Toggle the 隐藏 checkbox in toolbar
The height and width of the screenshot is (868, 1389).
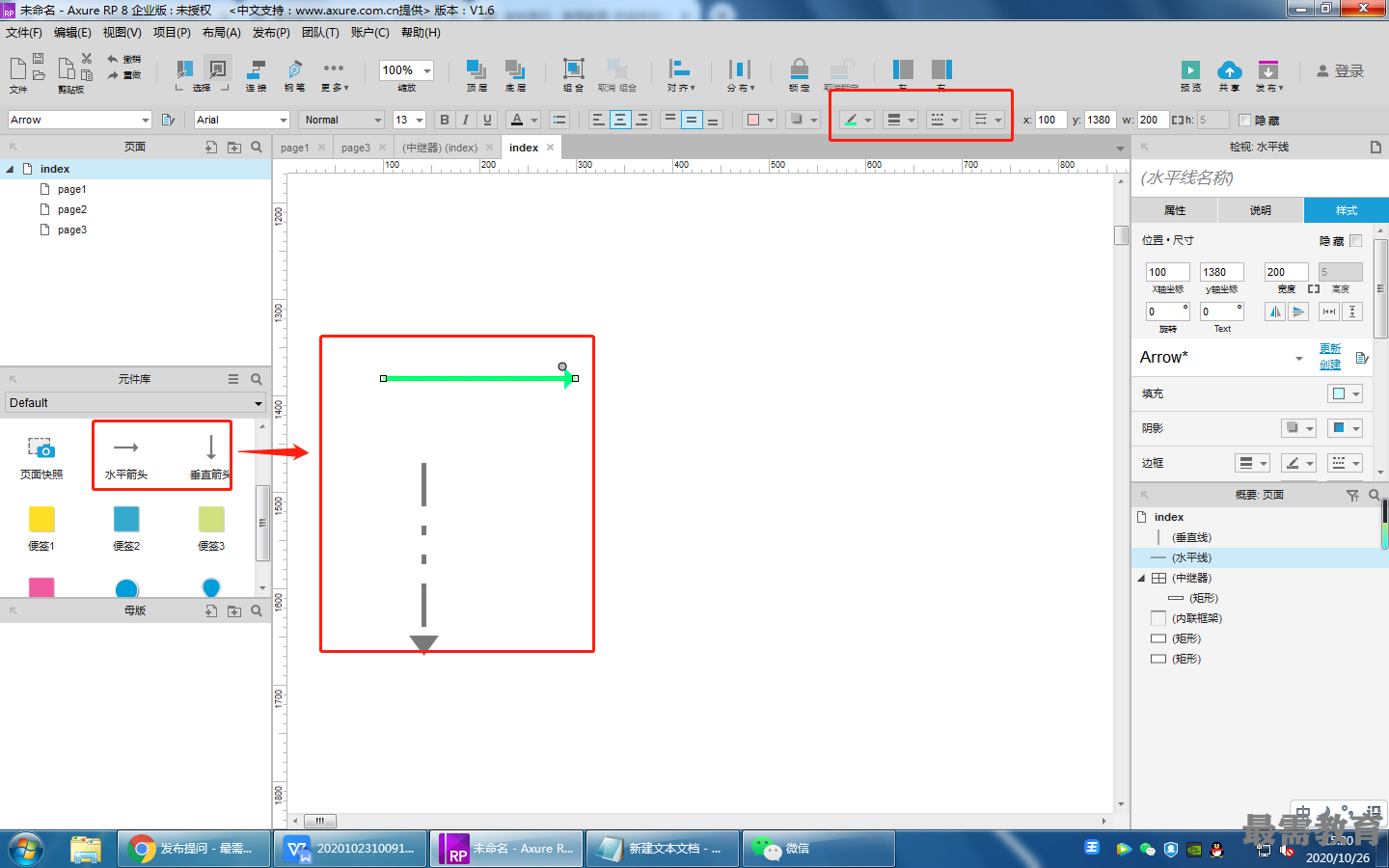[x=1244, y=121]
